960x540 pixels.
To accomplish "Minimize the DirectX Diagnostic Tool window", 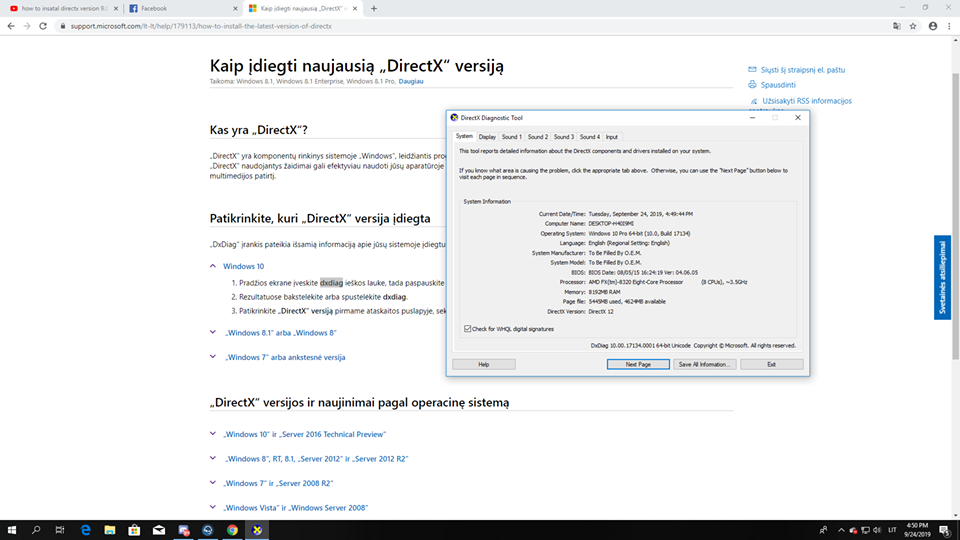I will [752, 118].
